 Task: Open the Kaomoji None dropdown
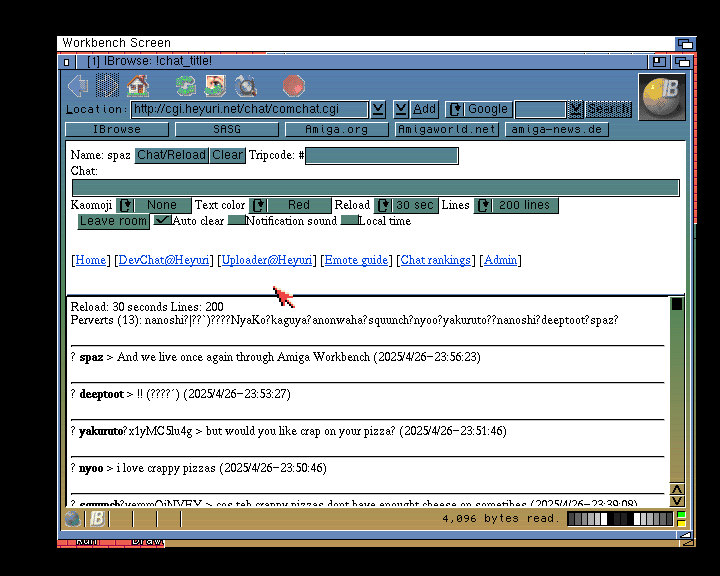click(153, 205)
